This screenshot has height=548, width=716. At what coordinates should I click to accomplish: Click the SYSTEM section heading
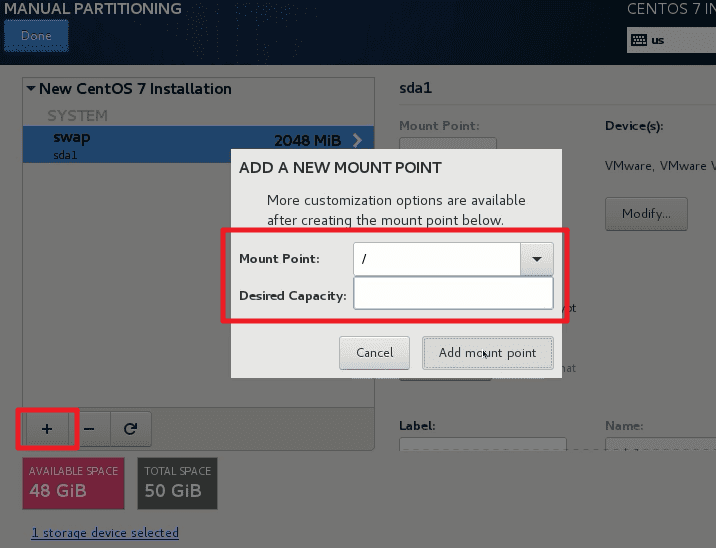coord(78,116)
